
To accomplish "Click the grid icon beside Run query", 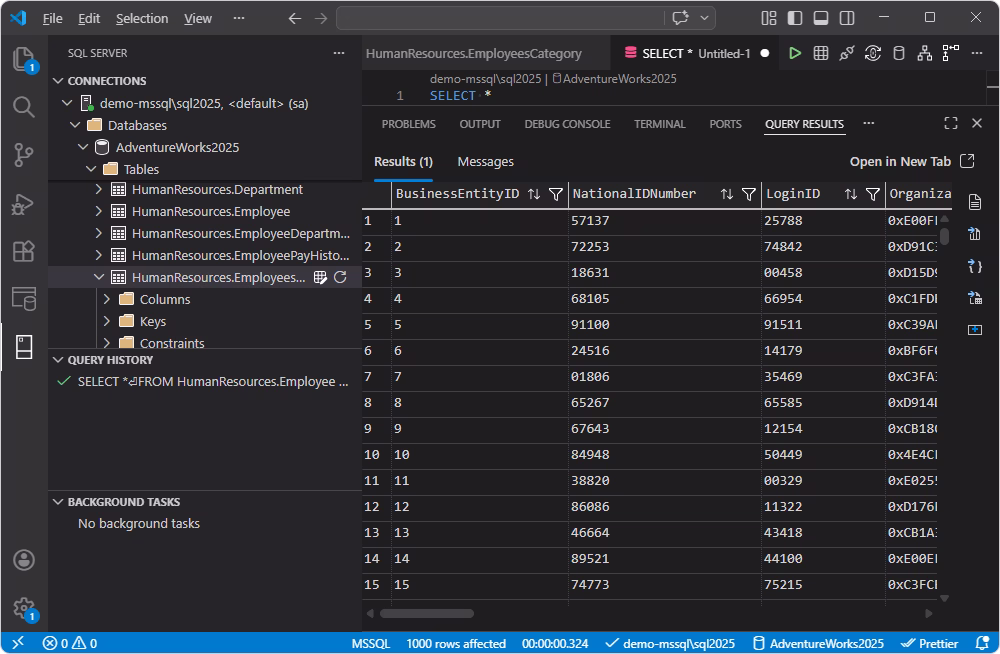I will point(821,53).
